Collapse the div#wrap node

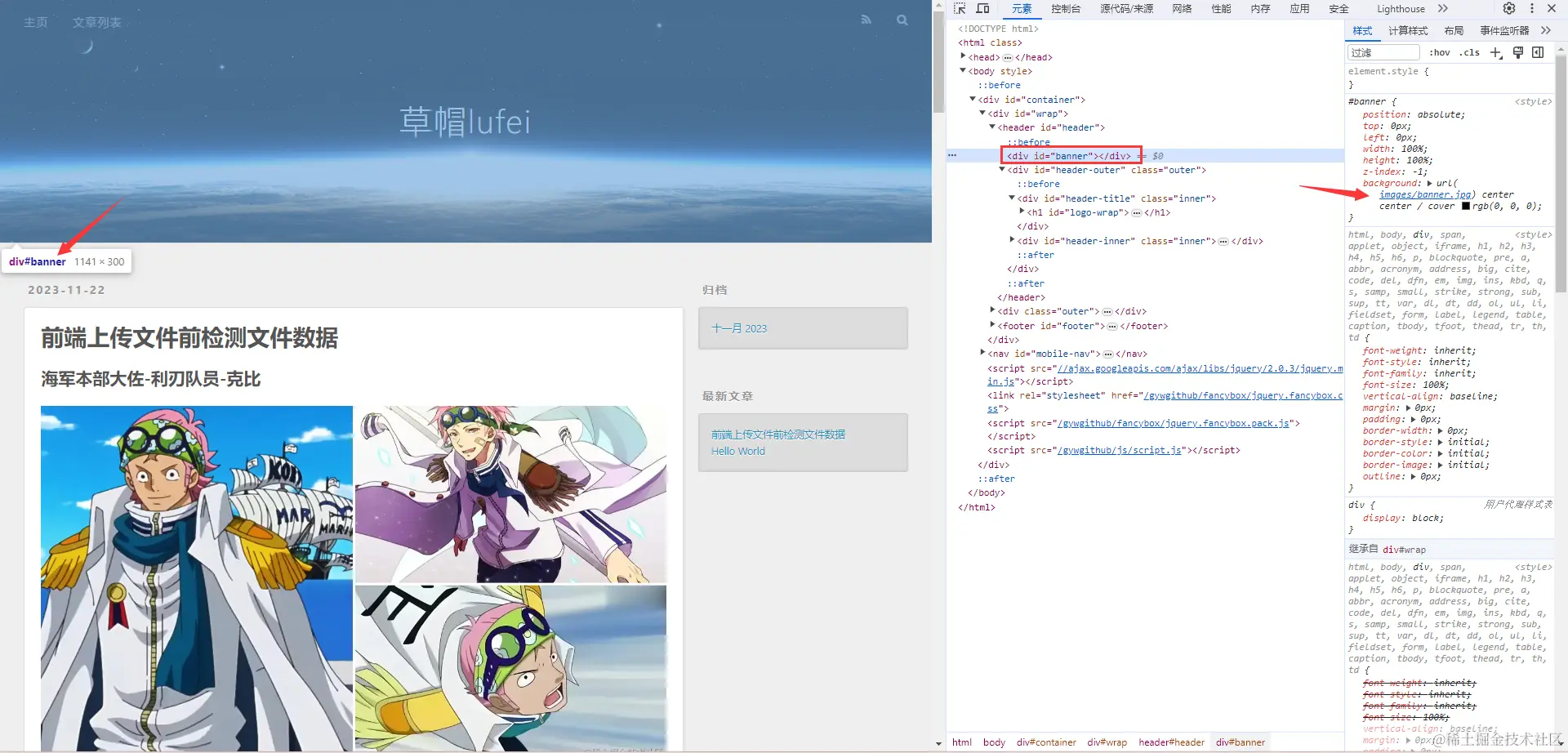point(982,113)
